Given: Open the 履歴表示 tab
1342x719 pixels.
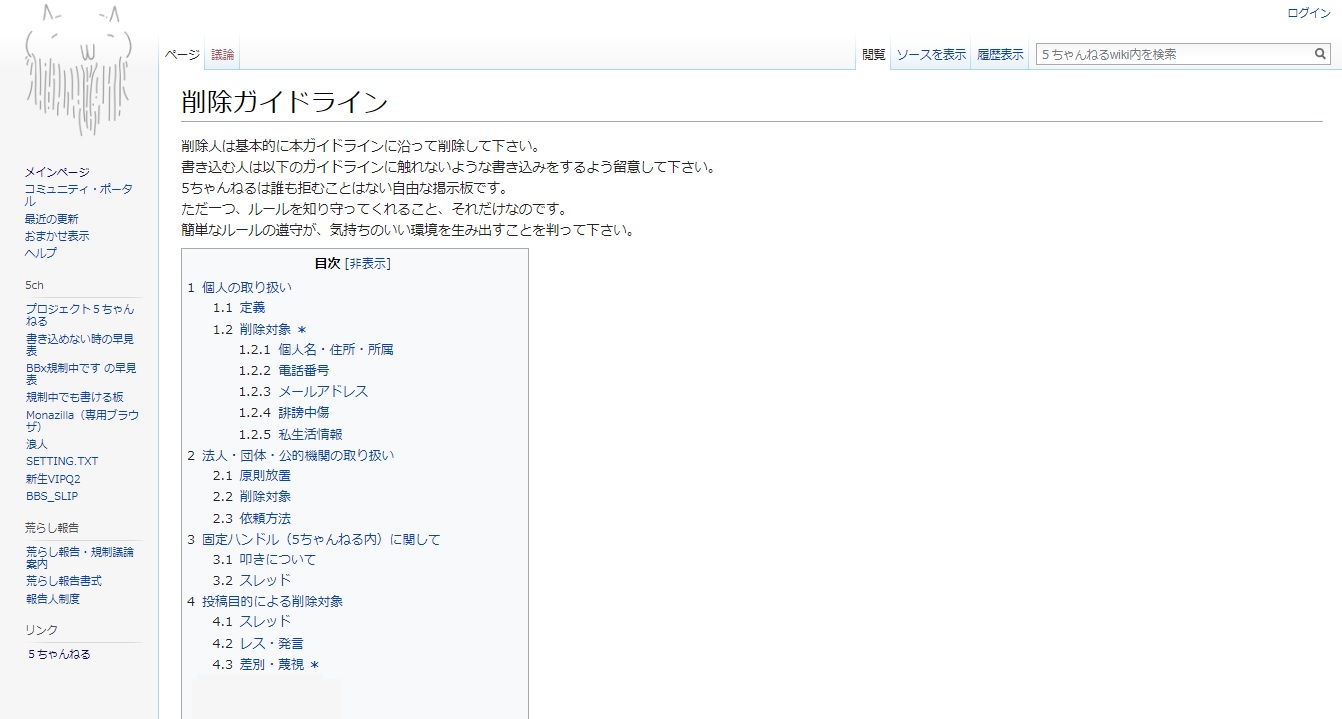Looking at the screenshot, I should (1001, 55).
